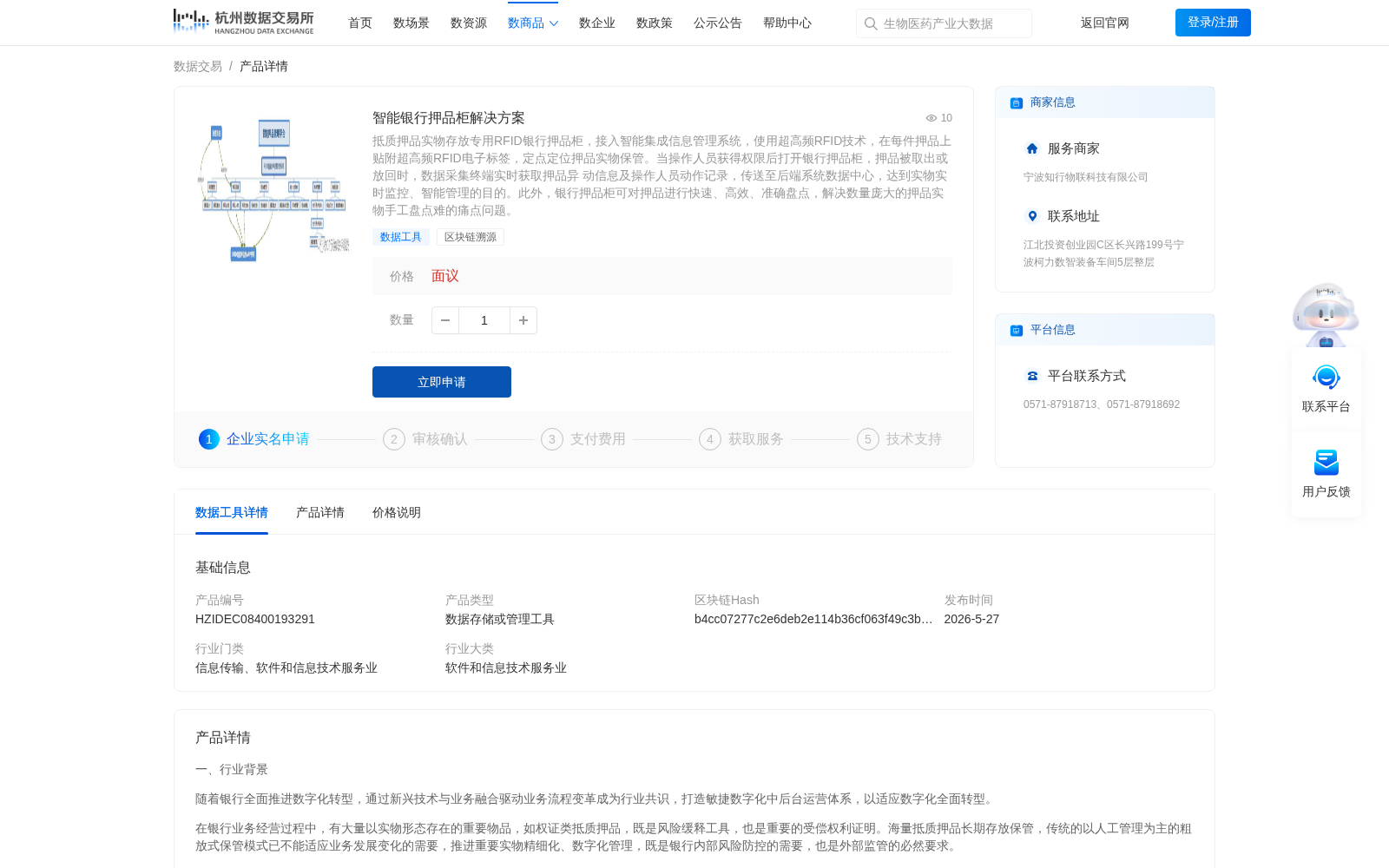Switch to the 数据工具详情 tab
1389x868 pixels.
click(x=232, y=512)
